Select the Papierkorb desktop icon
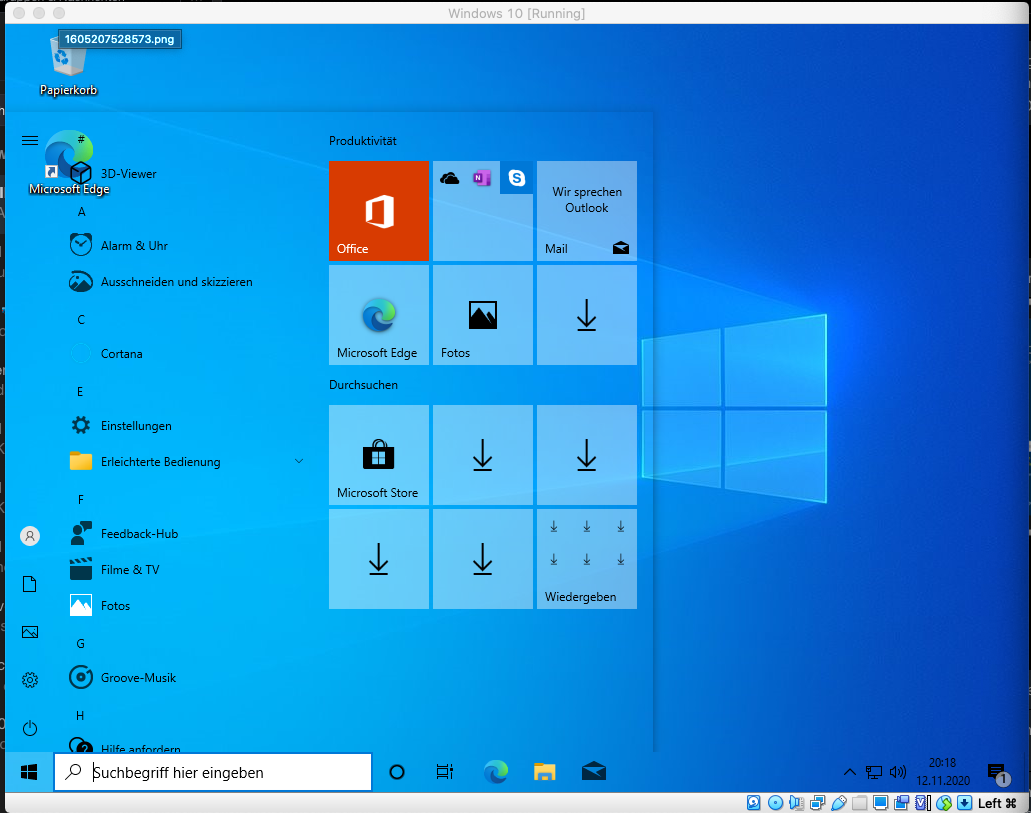This screenshot has height=813, width=1031. (68, 66)
